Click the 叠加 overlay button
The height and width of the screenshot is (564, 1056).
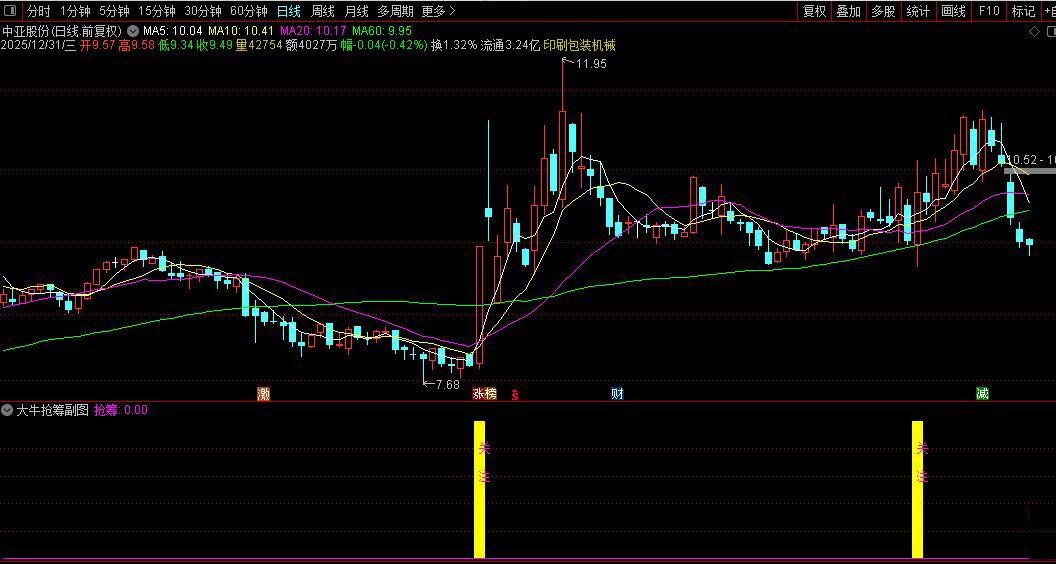849,11
